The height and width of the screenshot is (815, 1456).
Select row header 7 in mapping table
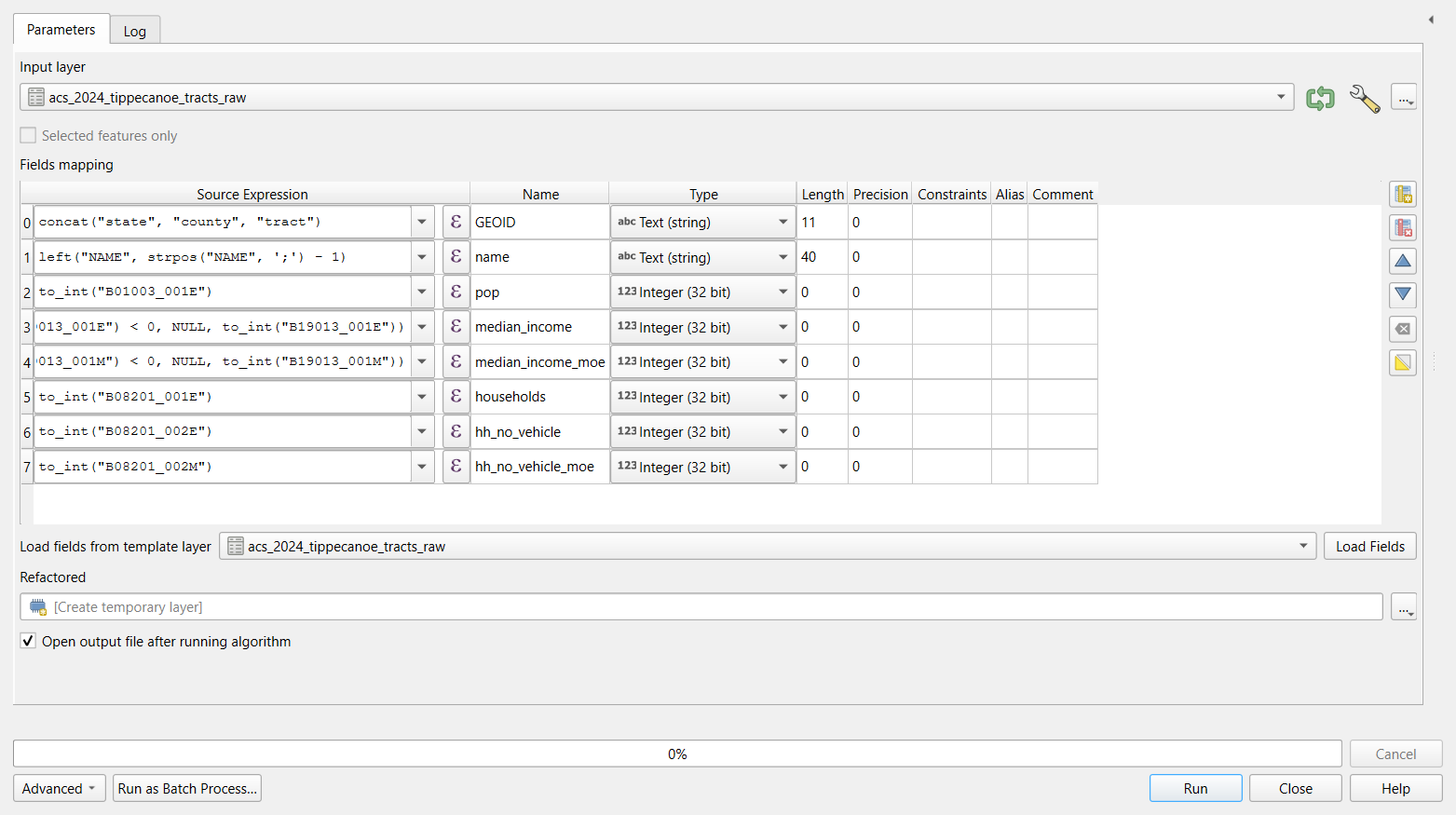click(27, 467)
